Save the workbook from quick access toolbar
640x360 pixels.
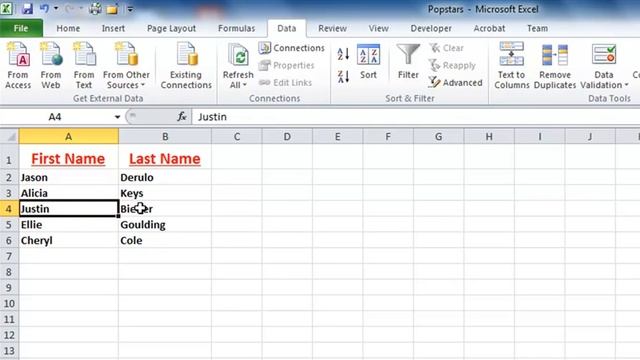(27, 8)
